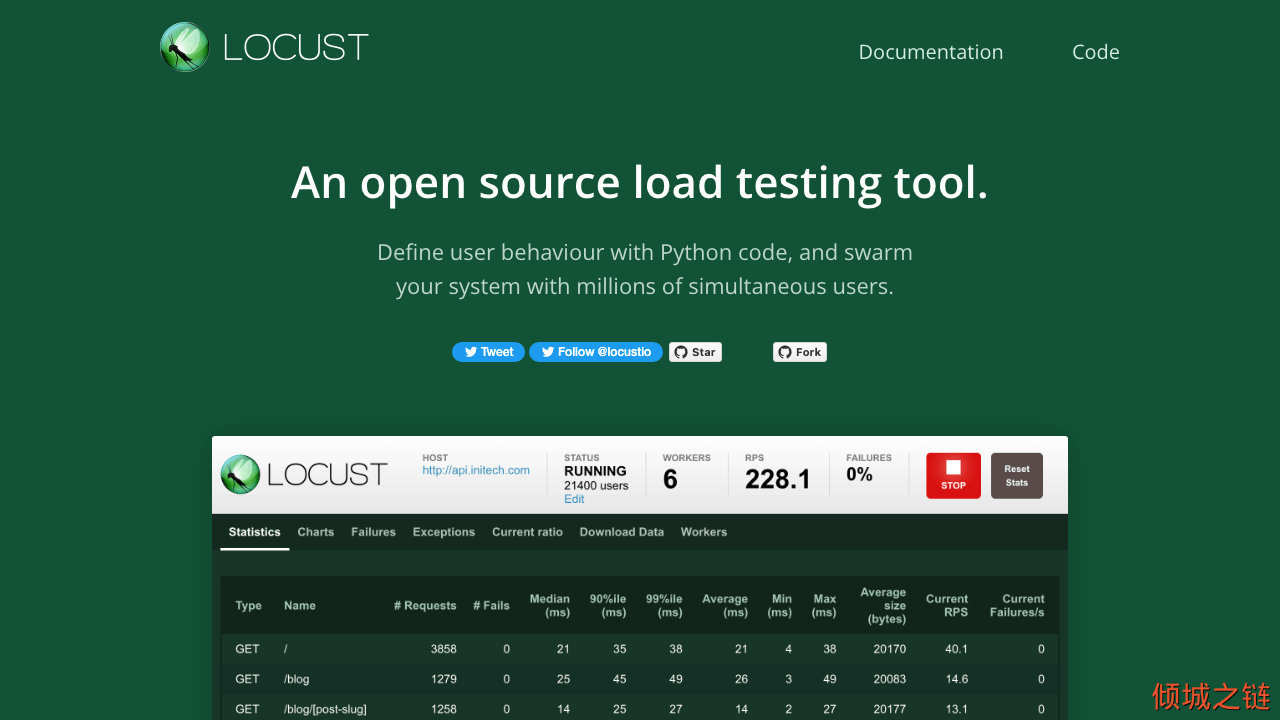Open the Download Data tab

(x=622, y=532)
